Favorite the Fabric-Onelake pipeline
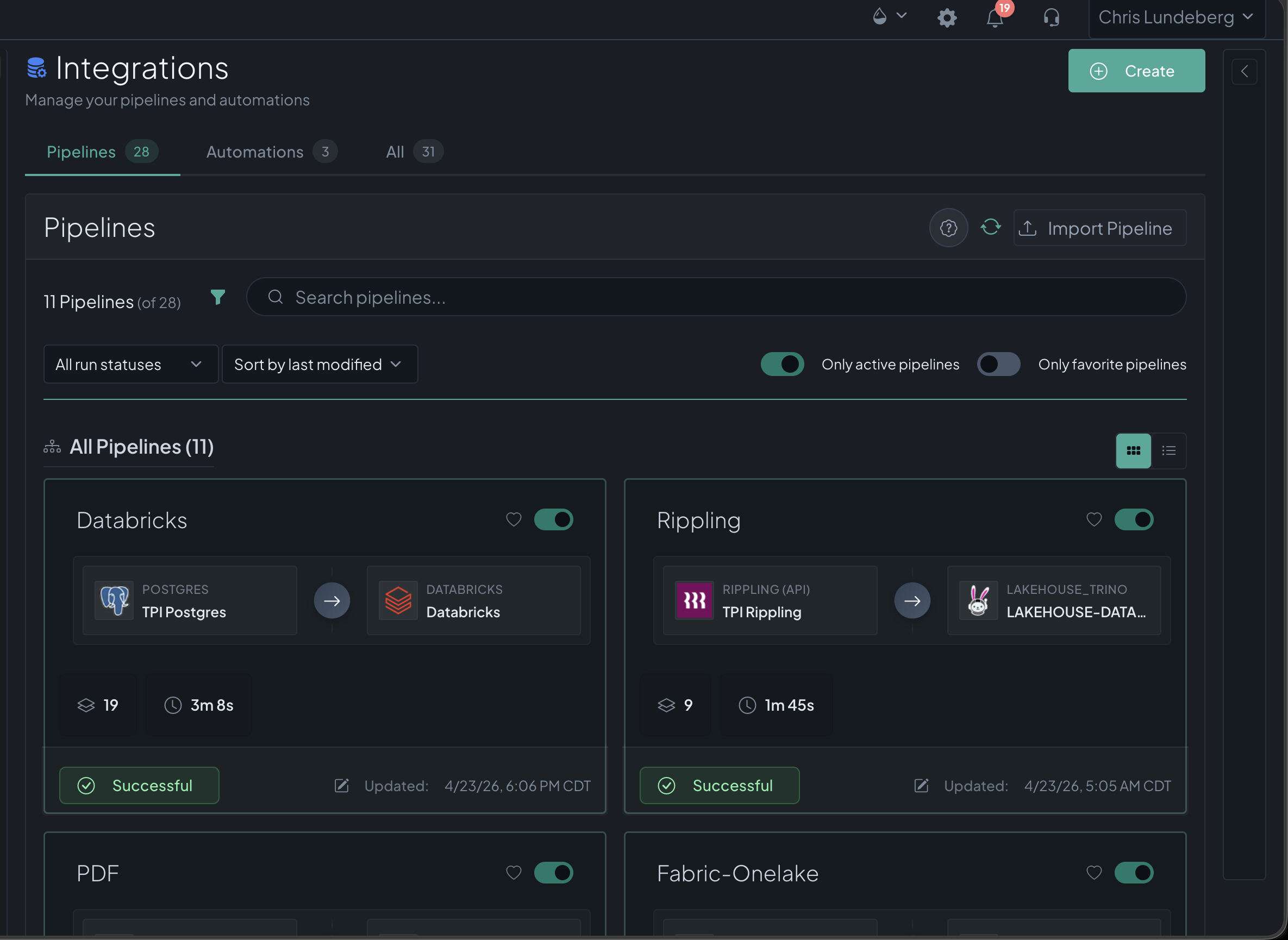The width and height of the screenshot is (1288, 940). coord(1093,873)
